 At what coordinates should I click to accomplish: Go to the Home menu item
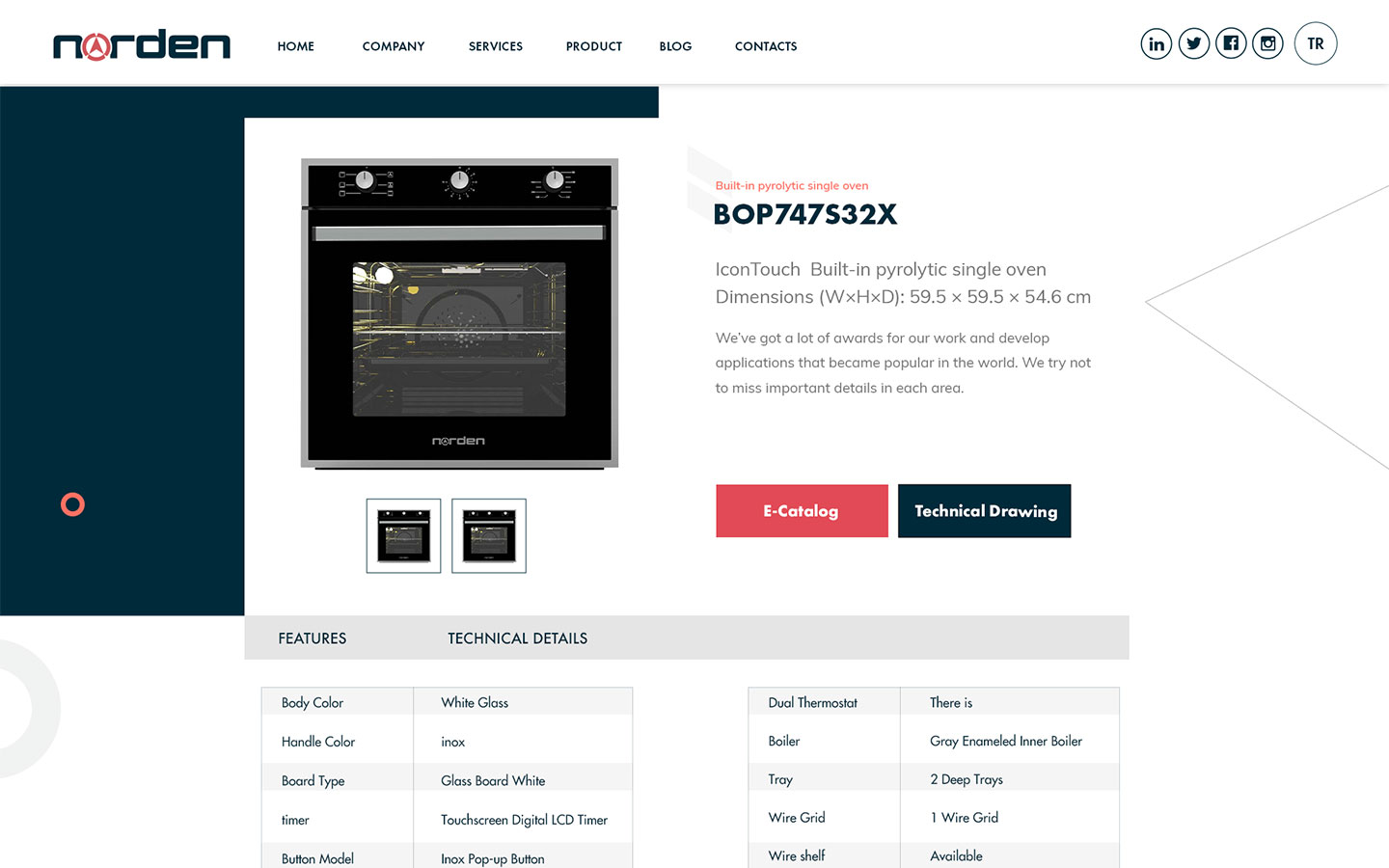[295, 46]
